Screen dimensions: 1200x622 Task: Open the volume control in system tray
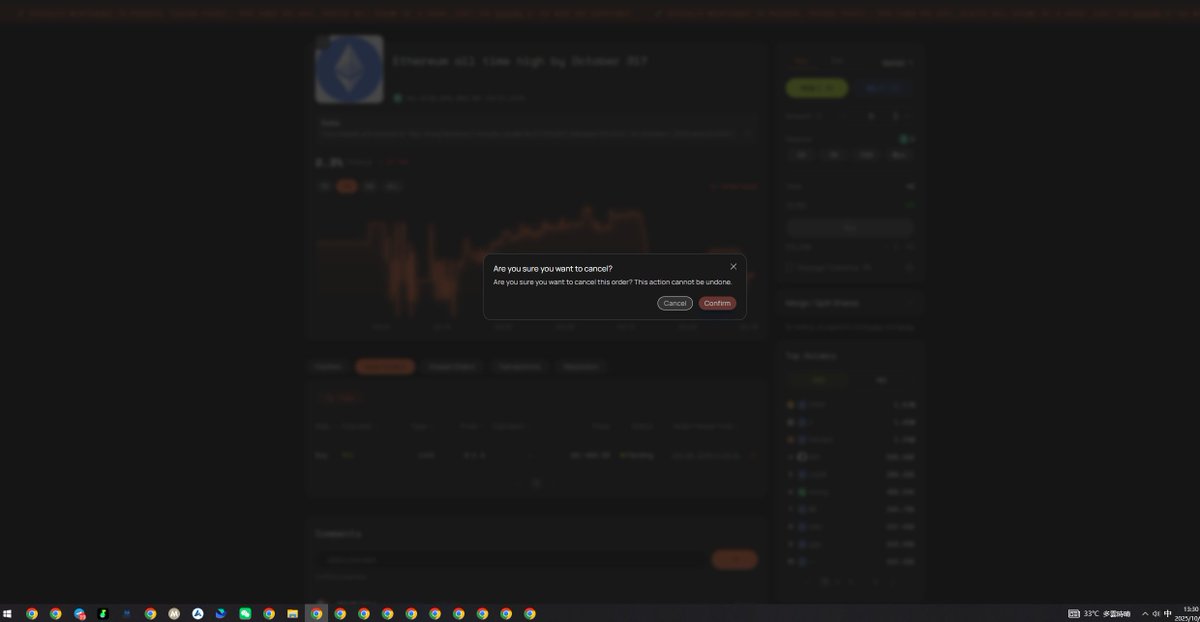[x=1156, y=613]
